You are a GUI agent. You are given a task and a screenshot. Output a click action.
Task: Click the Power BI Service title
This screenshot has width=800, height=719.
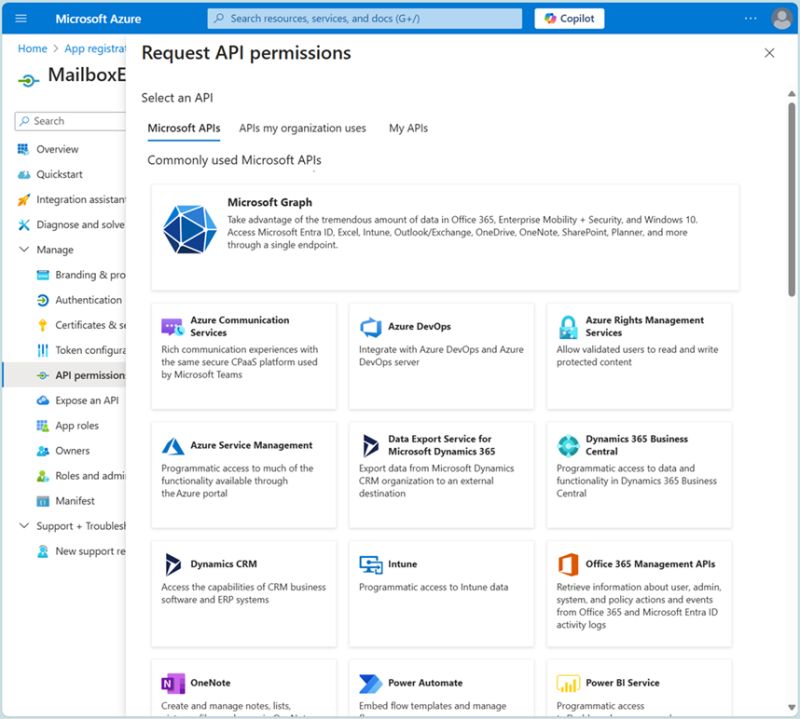[622, 683]
